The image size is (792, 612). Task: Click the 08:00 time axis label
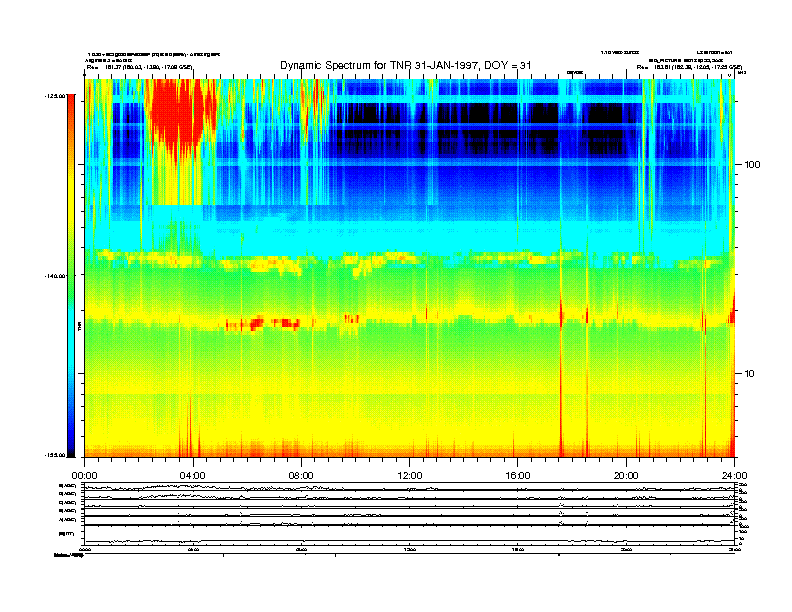click(301, 476)
